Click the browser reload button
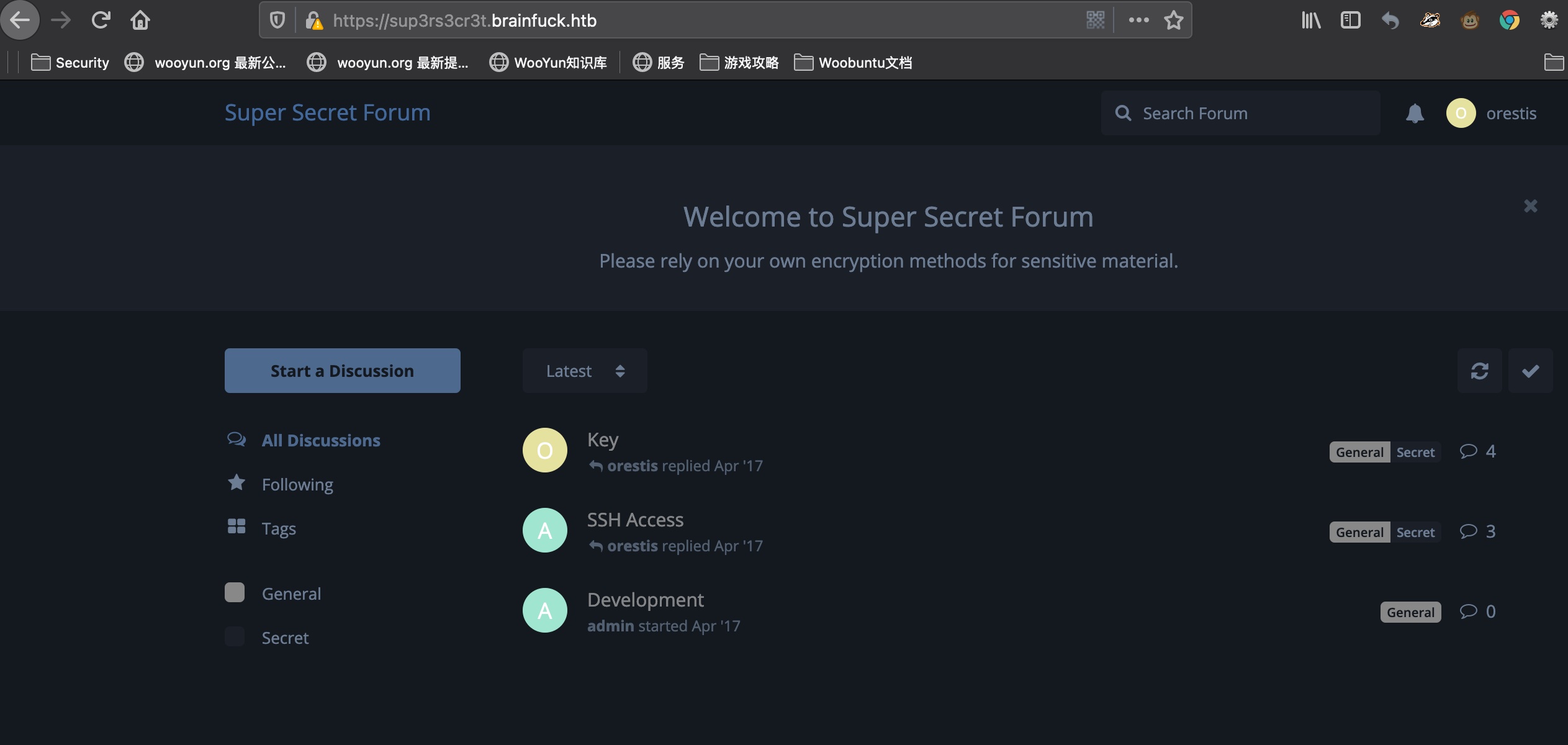The height and width of the screenshot is (745, 1568). (x=101, y=20)
